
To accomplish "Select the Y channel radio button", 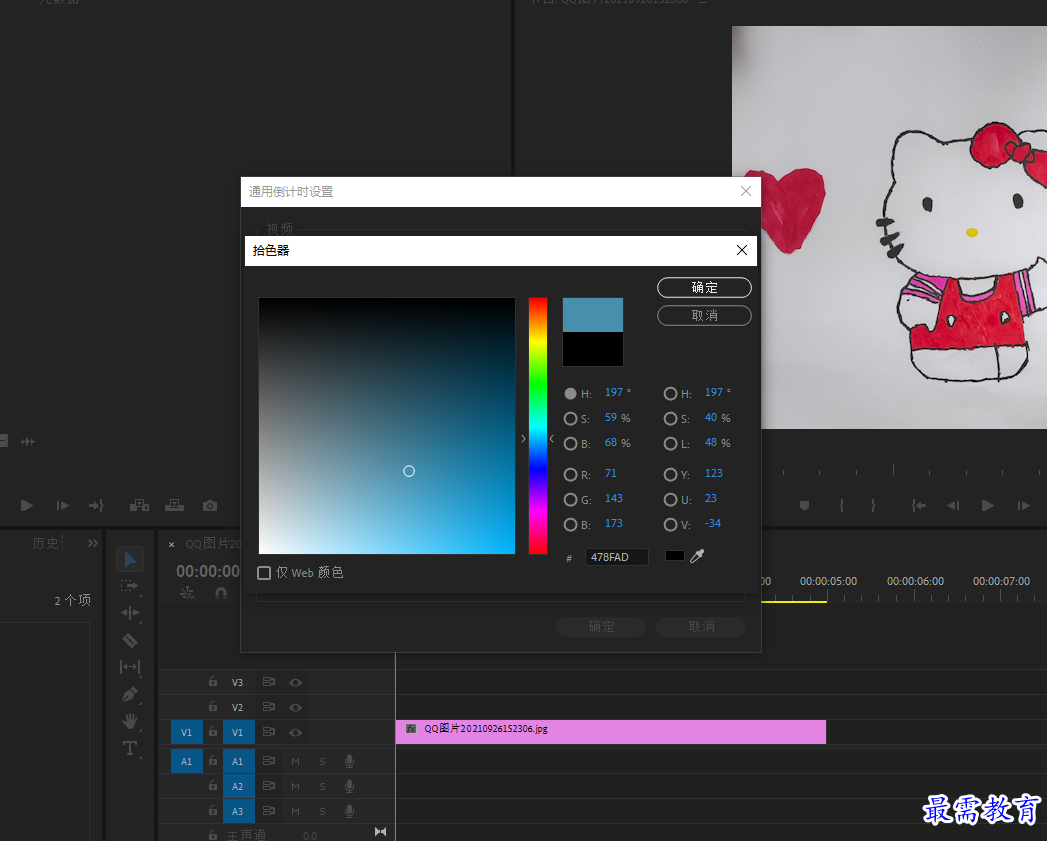I will pos(670,474).
